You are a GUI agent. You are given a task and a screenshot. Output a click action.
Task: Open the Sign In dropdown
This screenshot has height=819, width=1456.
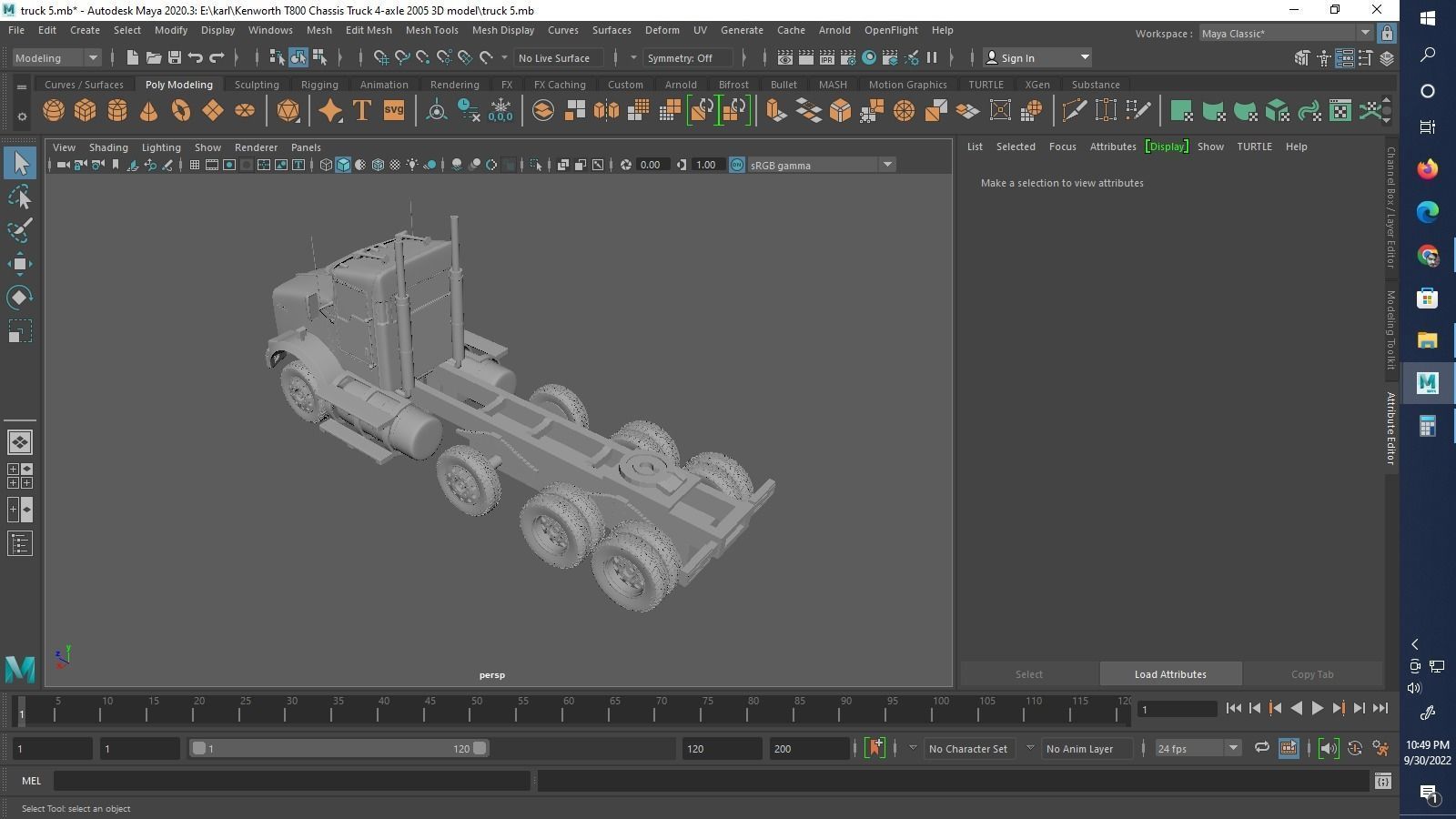(1038, 57)
